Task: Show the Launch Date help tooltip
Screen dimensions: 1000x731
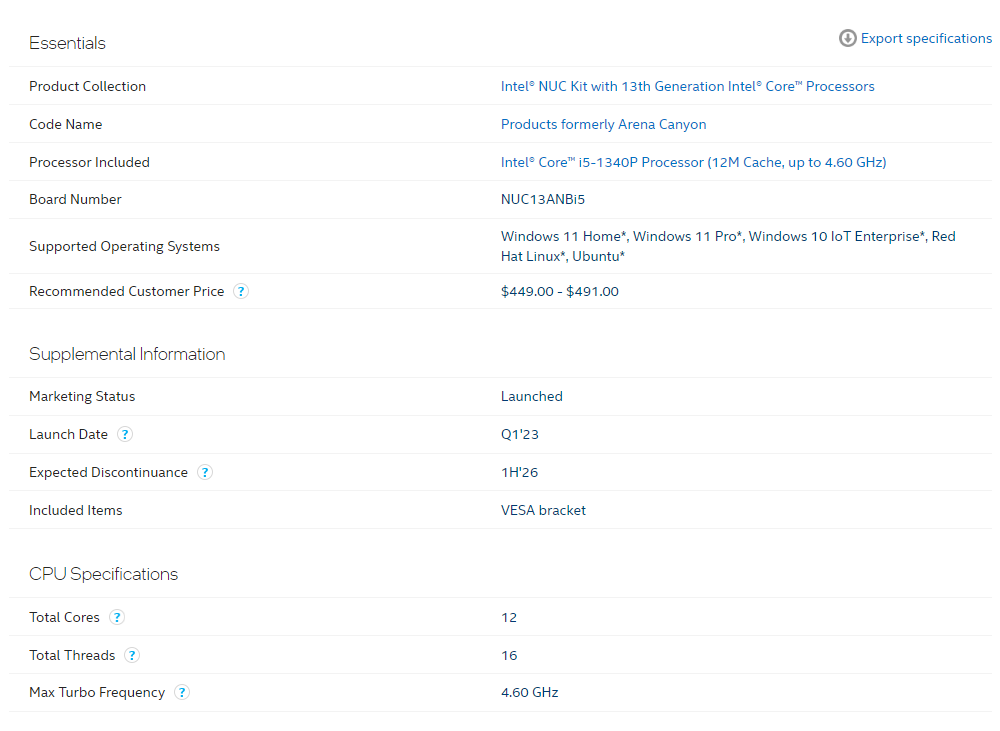Action: click(x=125, y=434)
